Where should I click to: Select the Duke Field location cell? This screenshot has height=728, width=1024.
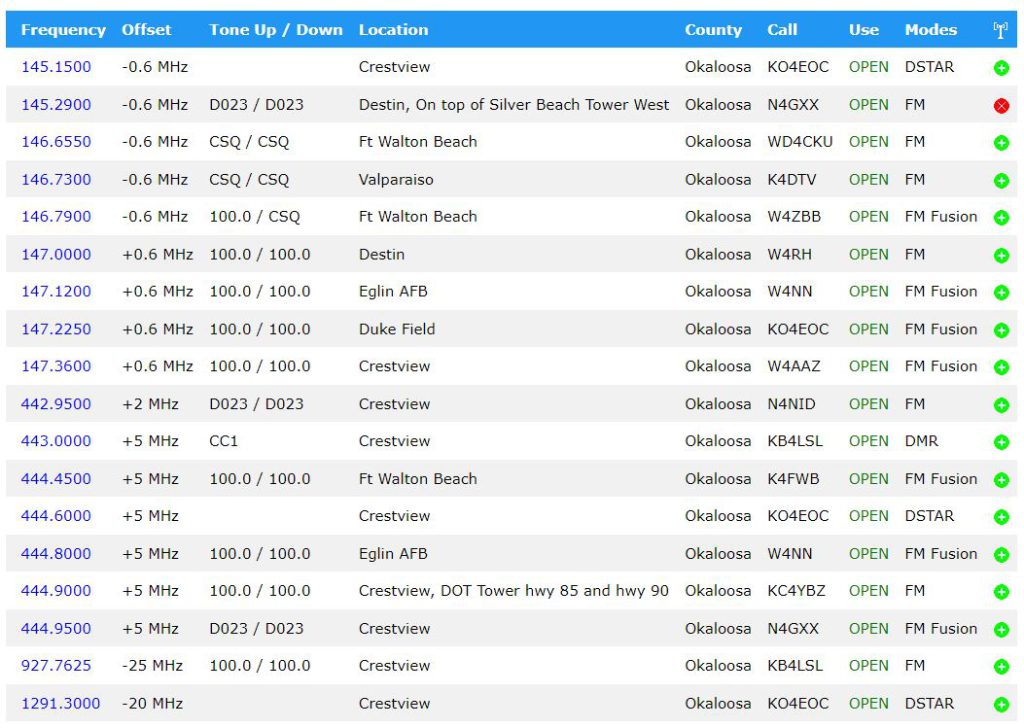pos(397,329)
